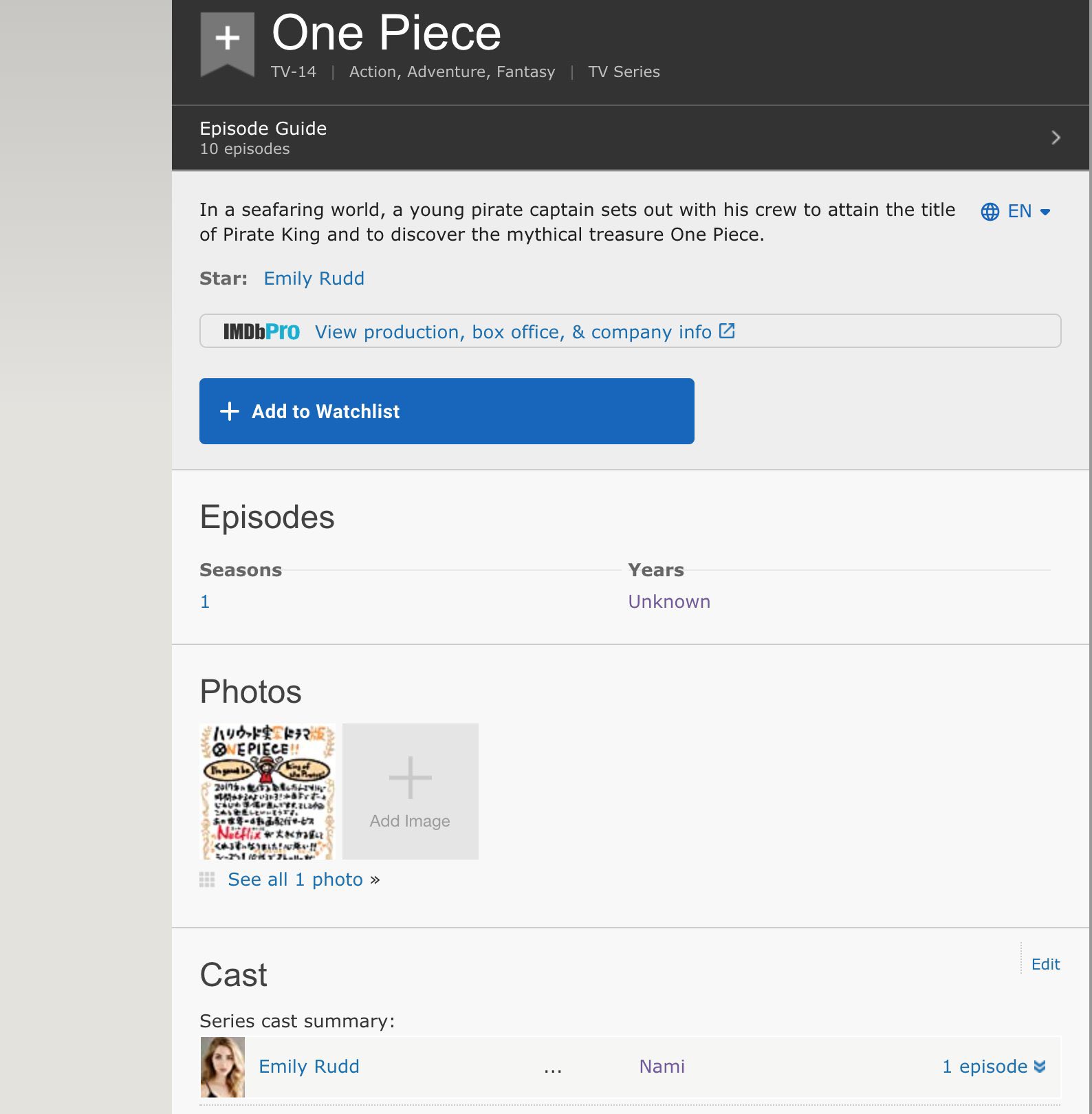Click the 'TV-14' rating text
This screenshot has height=1114, width=1092.
(294, 72)
